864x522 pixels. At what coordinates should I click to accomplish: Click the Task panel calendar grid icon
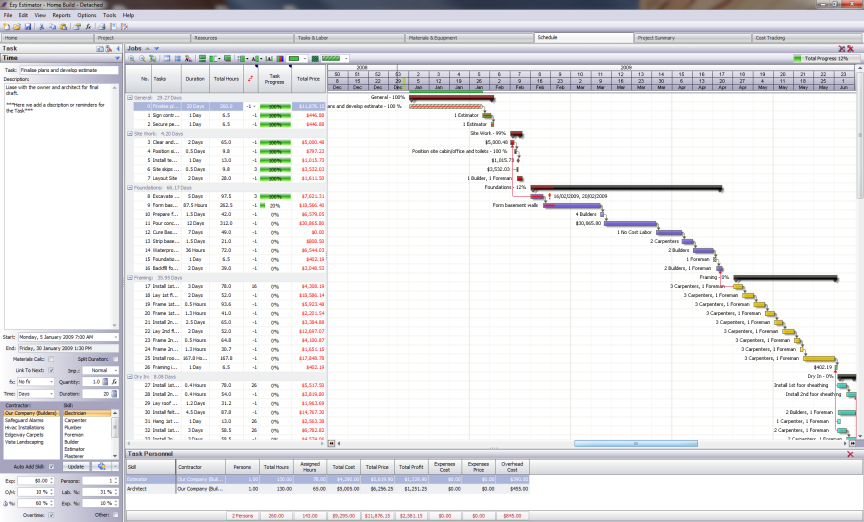pos(100,49)
